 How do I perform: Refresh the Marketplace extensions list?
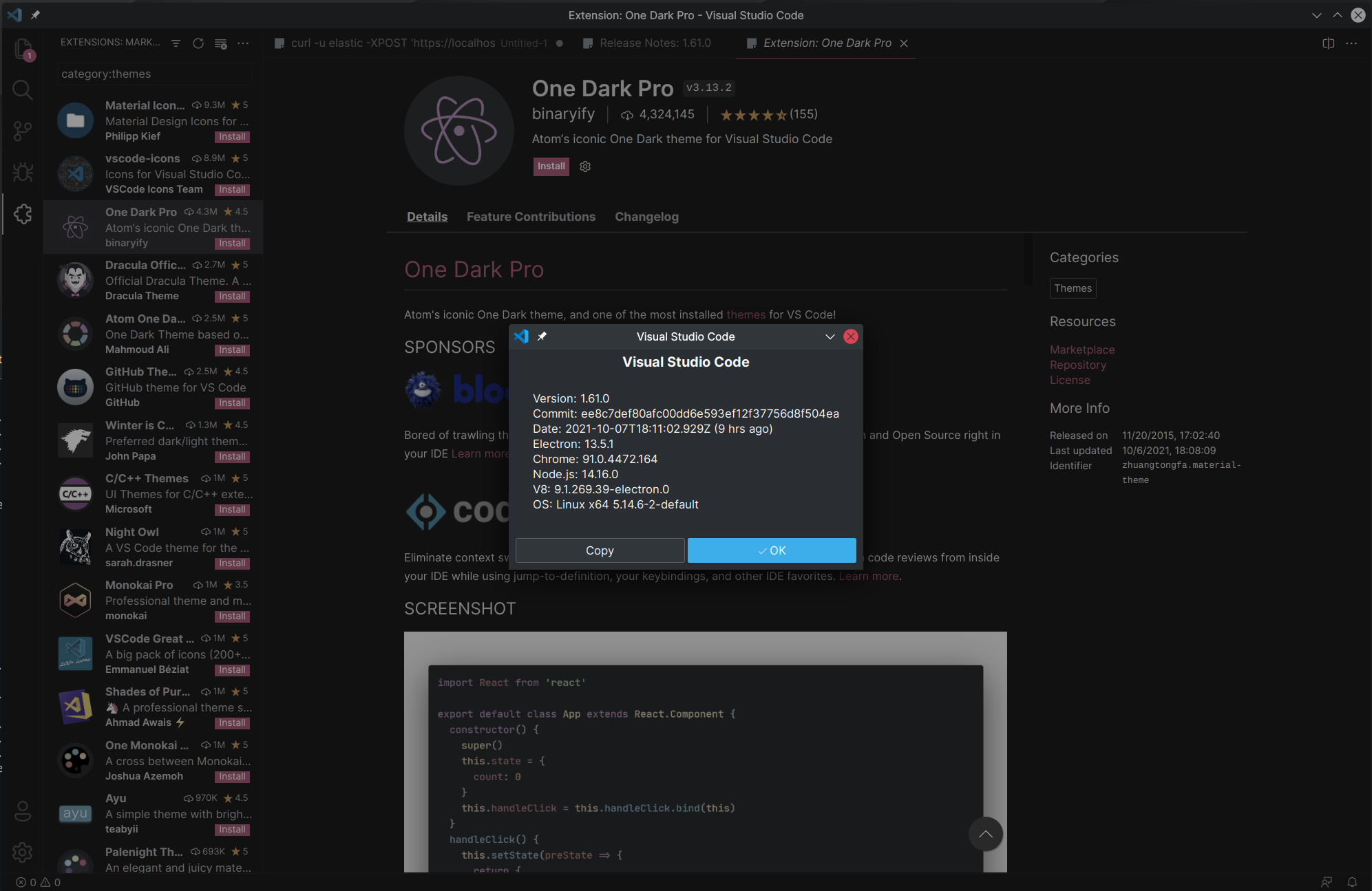click(x=198, y=43)
